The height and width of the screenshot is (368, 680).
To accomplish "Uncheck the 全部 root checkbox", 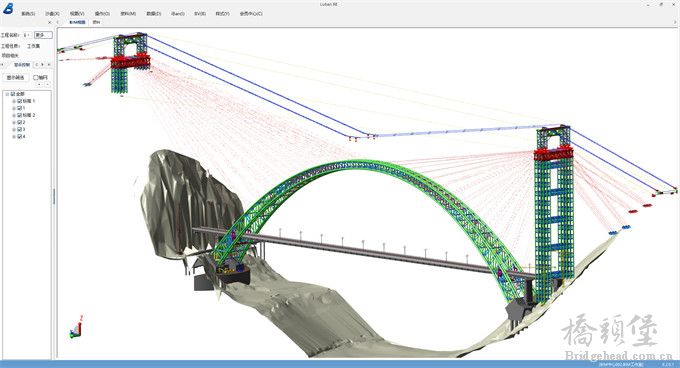I will [13, 94].
